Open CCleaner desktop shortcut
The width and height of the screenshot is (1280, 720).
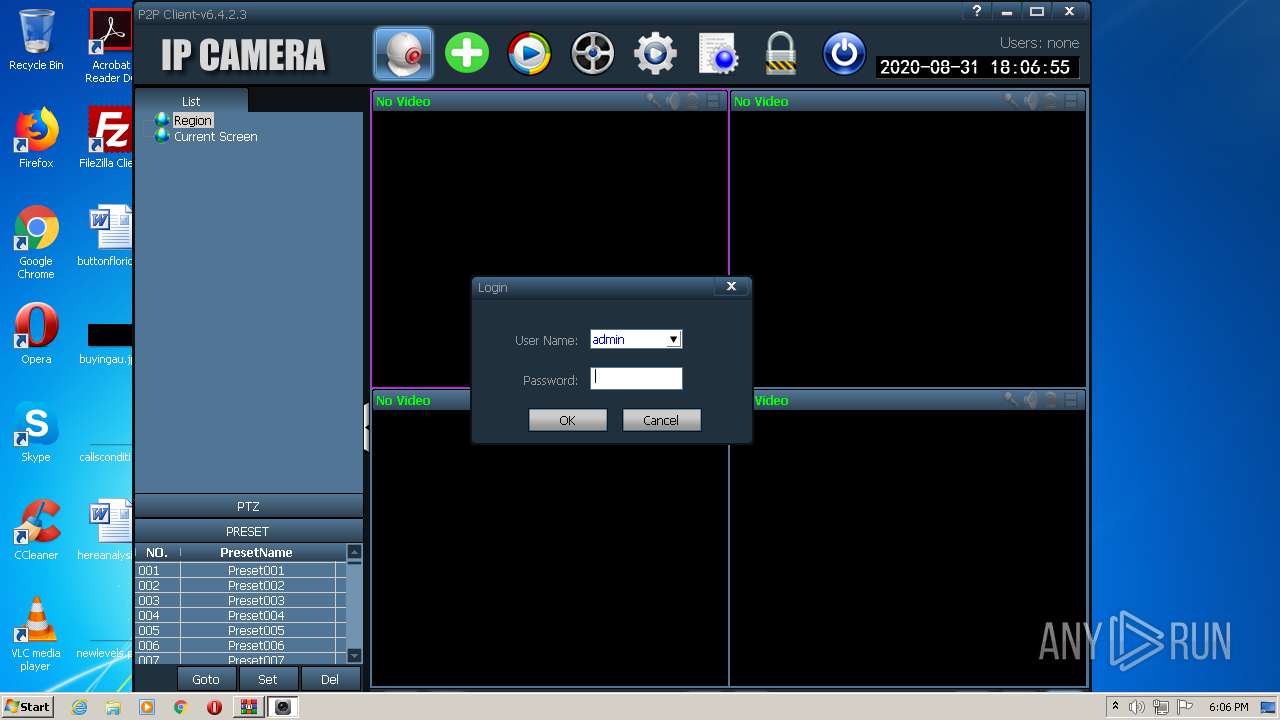tap(36, 530)
